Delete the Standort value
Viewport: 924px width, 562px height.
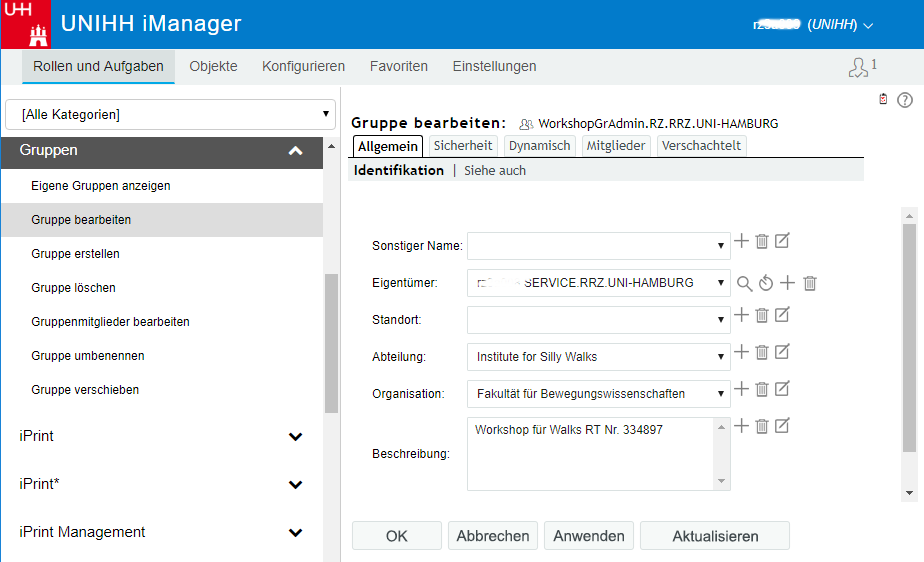(x=762, y=315)
